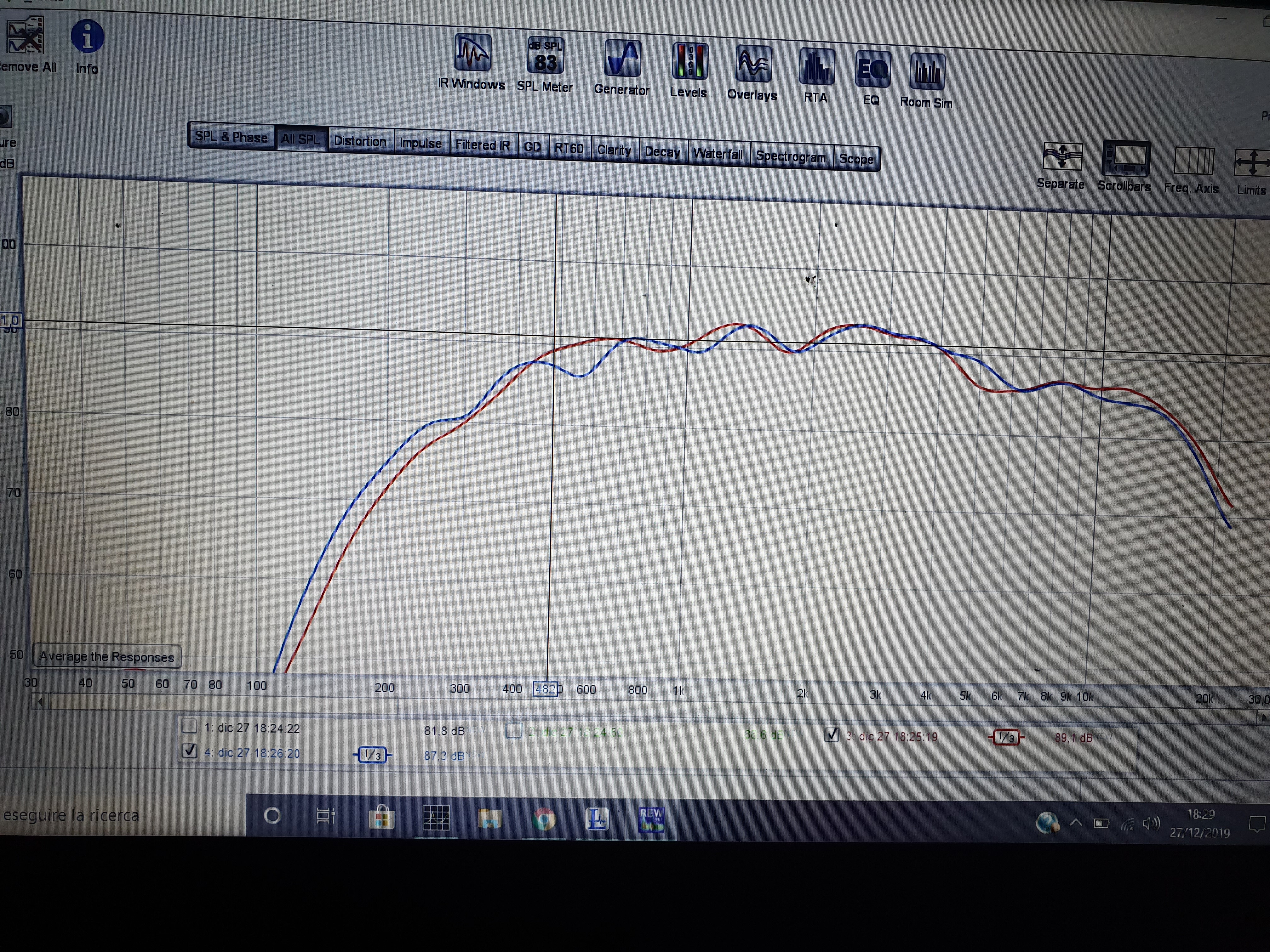Screen dimensions: 1270x952
Task: Open Task View from the taskbar
Action: pos(326,816)
